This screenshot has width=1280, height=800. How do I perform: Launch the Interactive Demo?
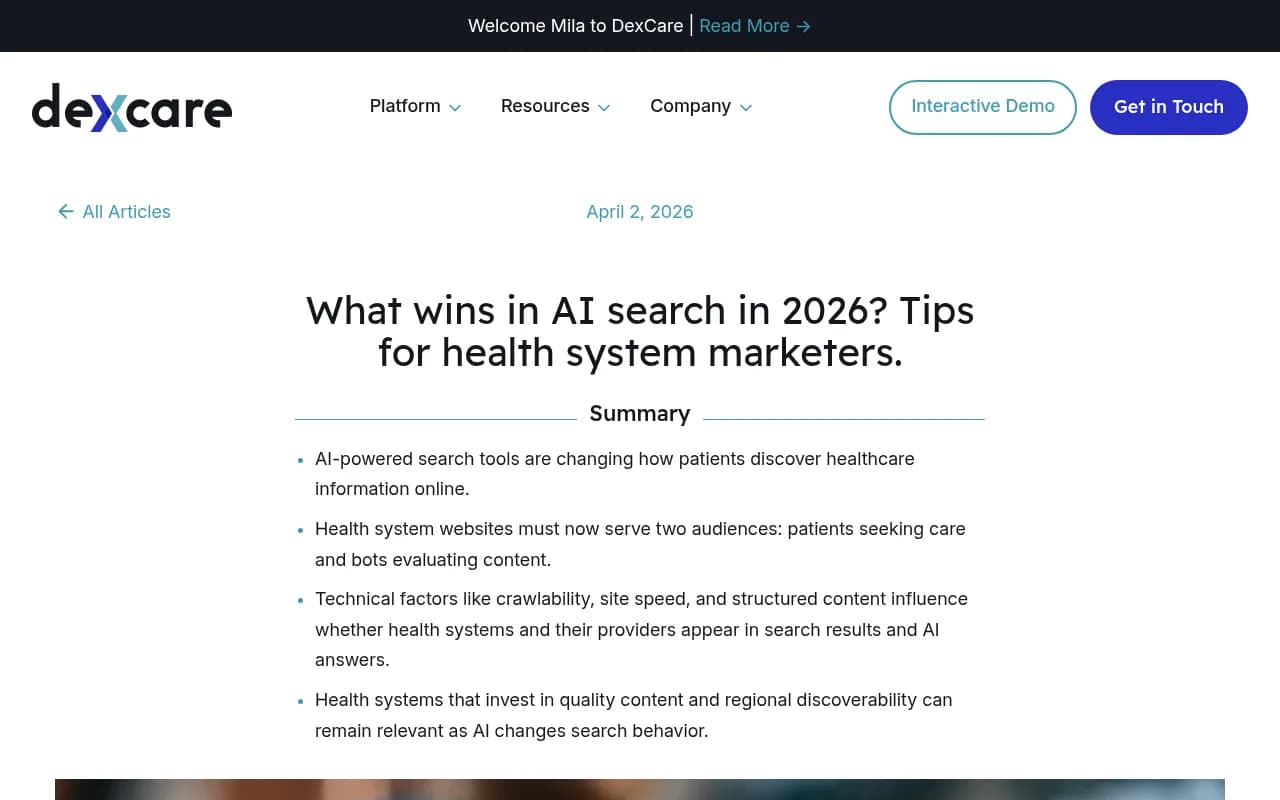click(983, 107)
